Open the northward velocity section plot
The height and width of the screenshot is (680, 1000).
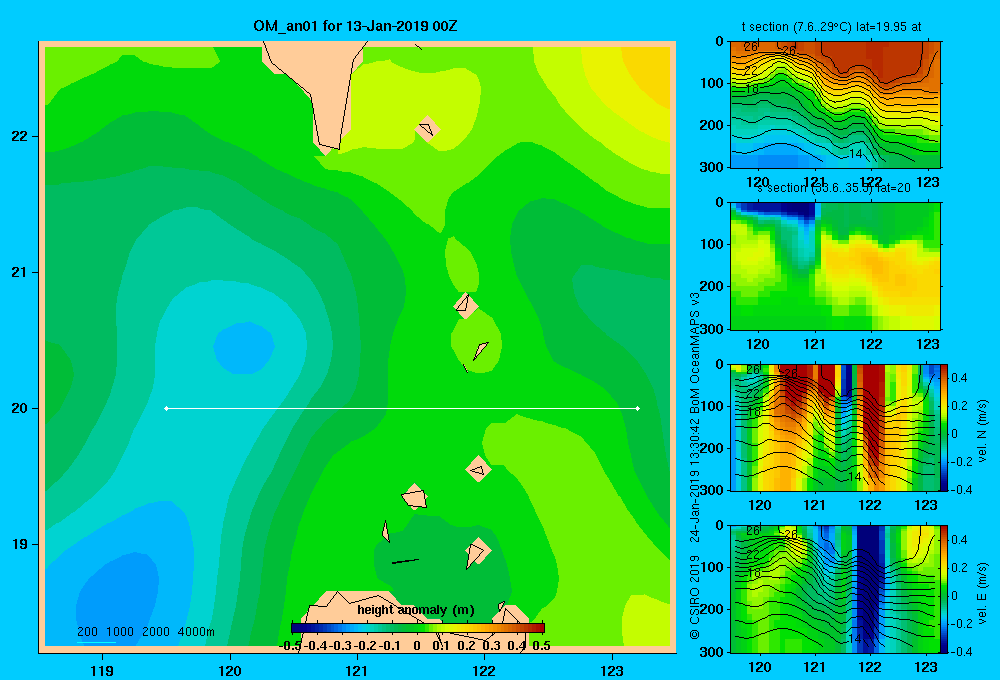[835, 427]
